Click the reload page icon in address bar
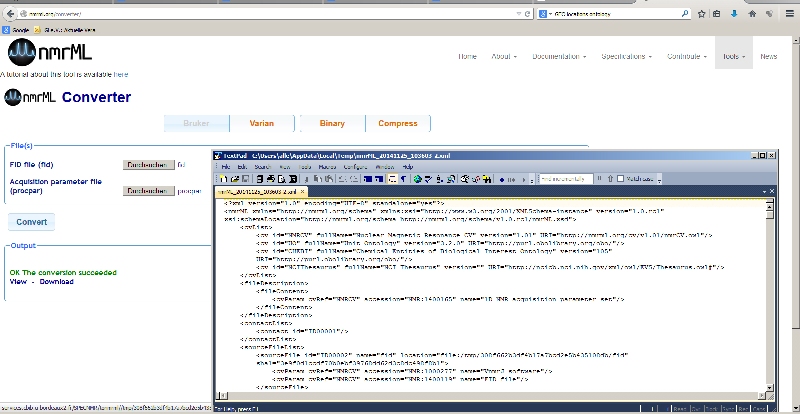This screenshot has height=414, width=800. 528,14
